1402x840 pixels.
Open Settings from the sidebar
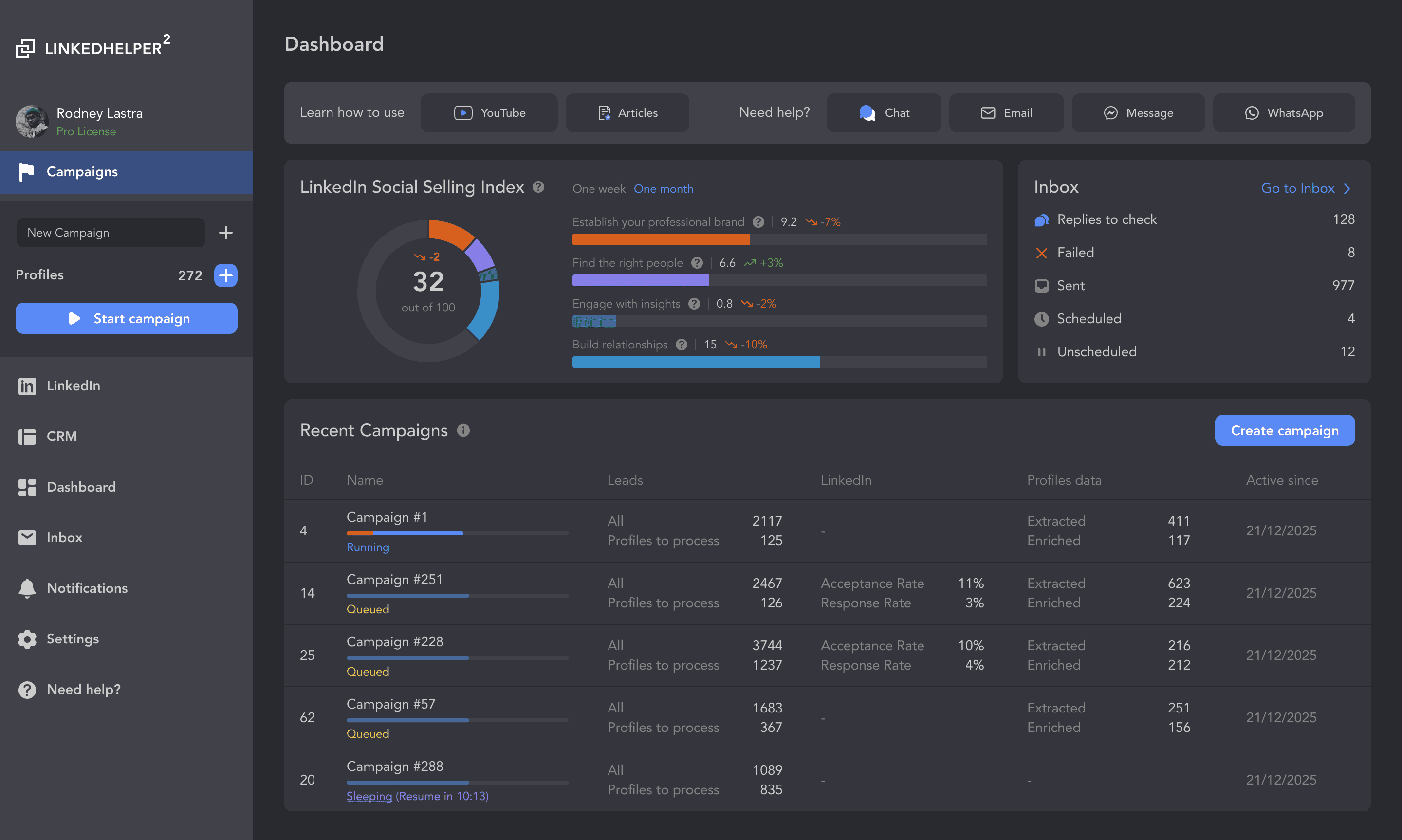click(x=72, y=639)
